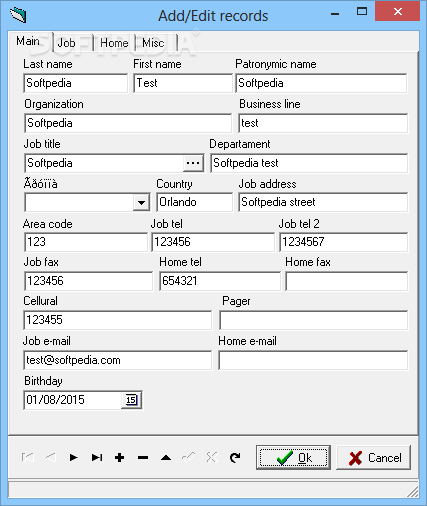
Task: Click the Birthday date field
Action: tap(73, 400)
